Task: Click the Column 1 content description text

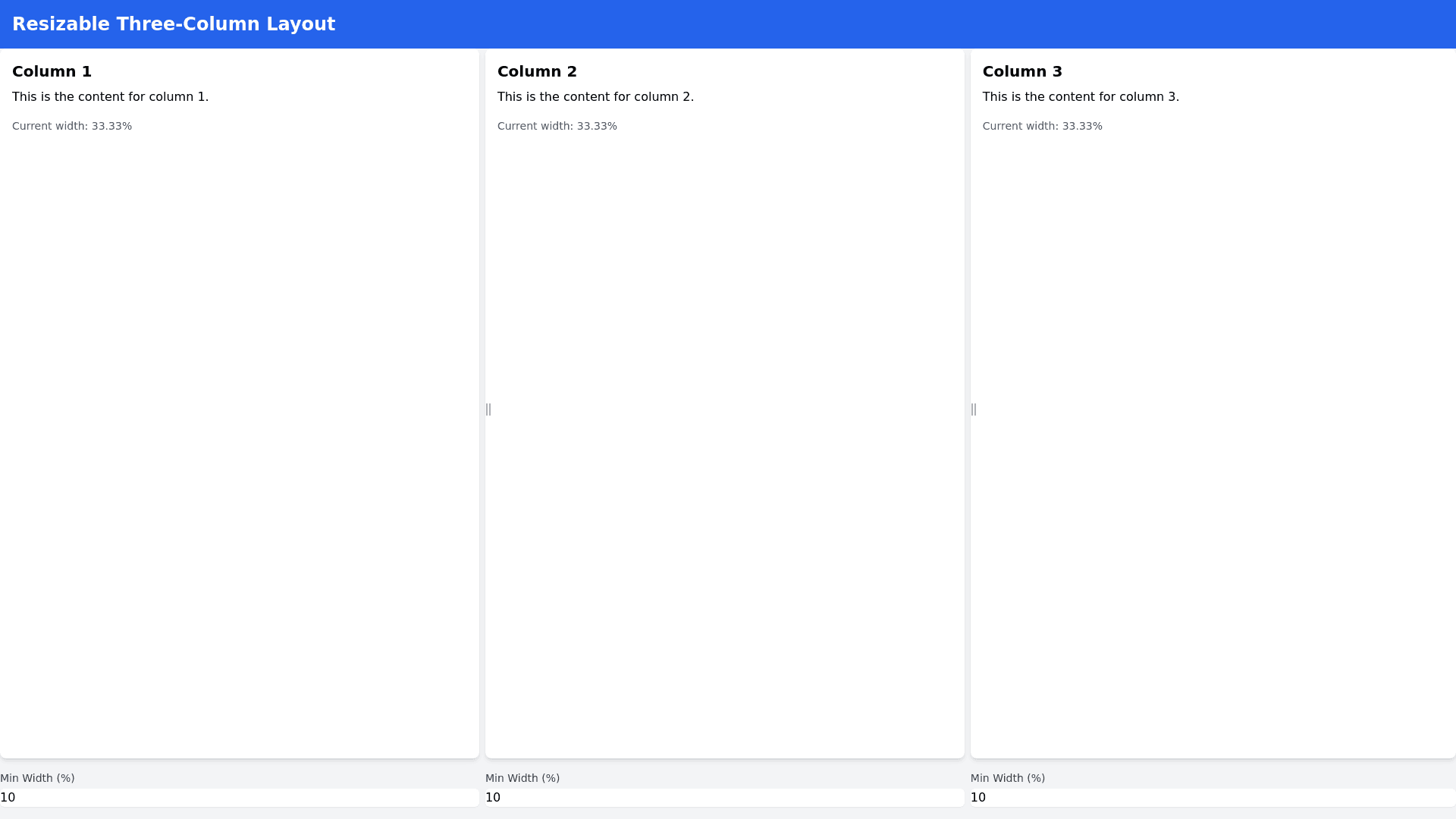Action: pyautogui.click(x=110, y=96)
